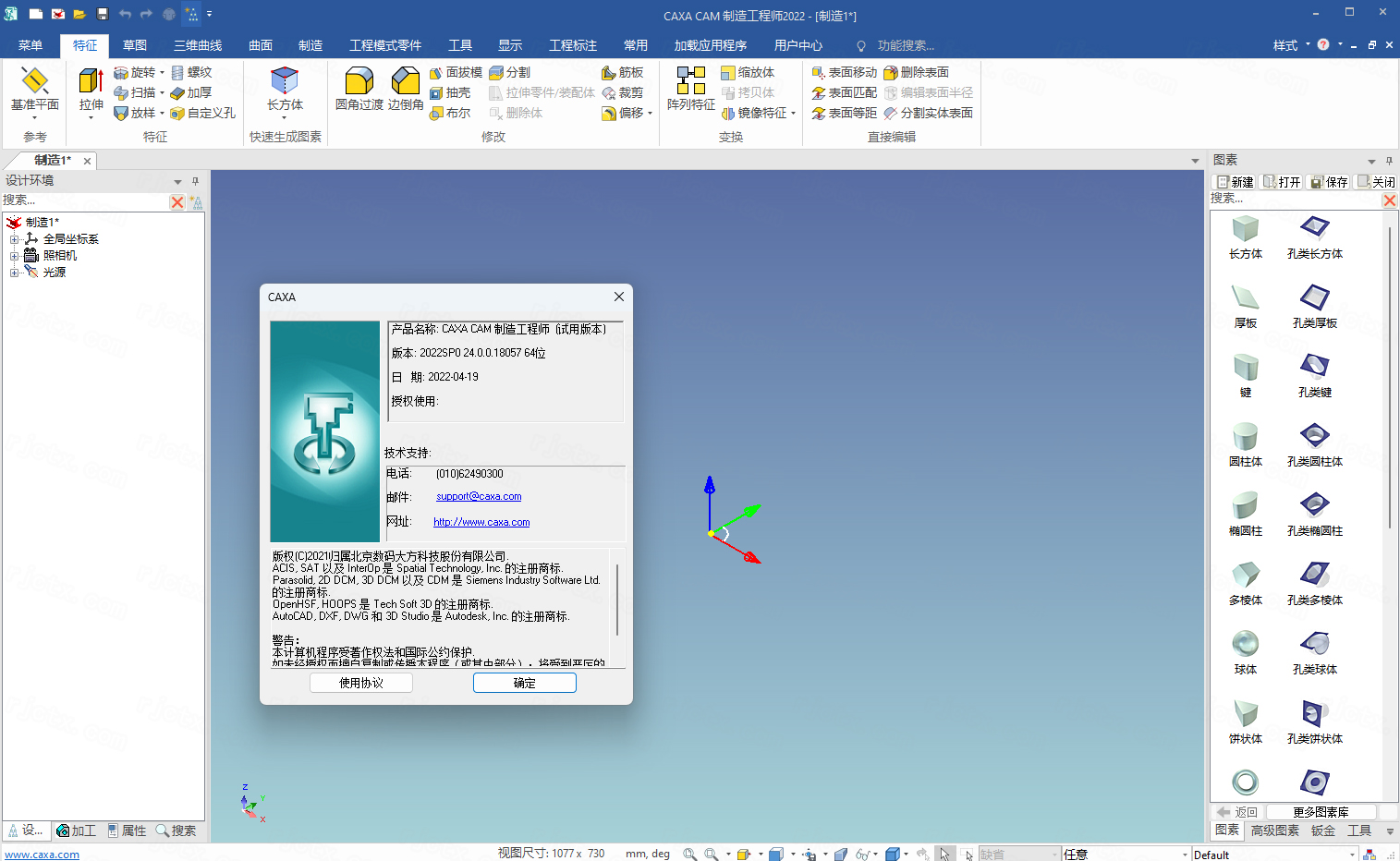Pick the 孔类长方体 catalog element
This screenshot has width=1400, height=861.
[1315, 237]
